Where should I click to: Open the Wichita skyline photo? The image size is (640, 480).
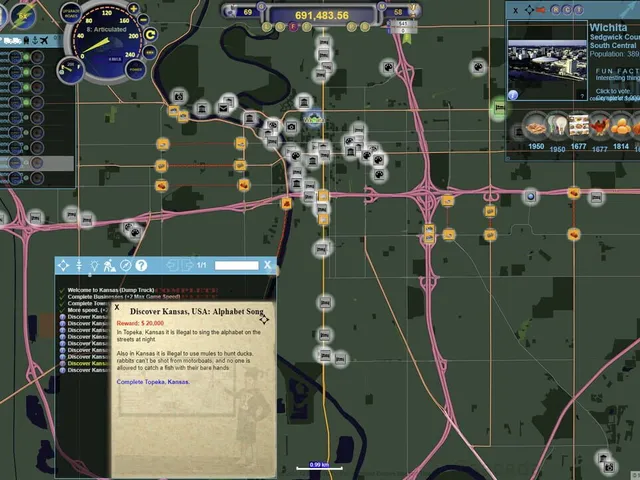coord(547,61)
